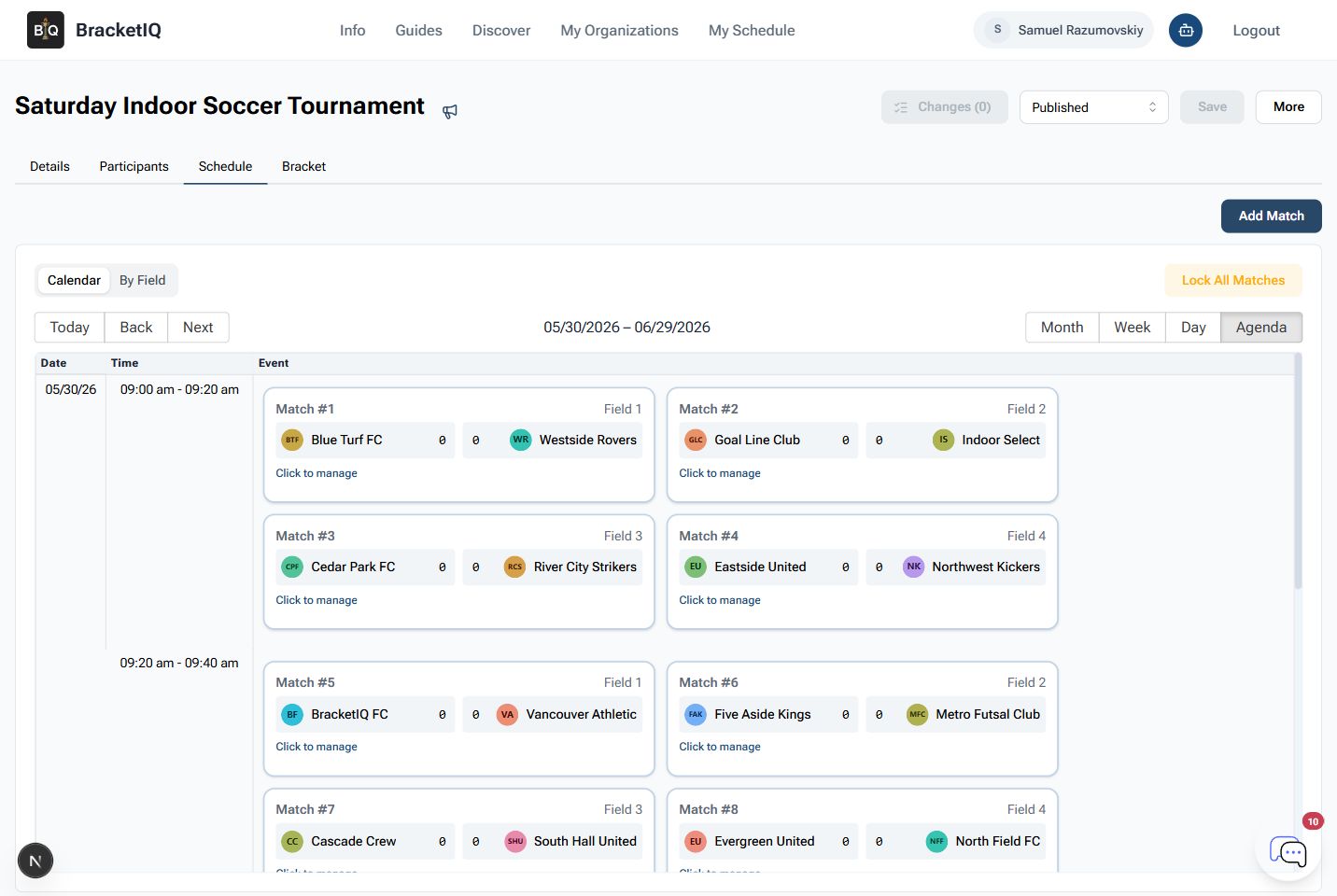Image resolution: width=1337 pixels, height=896 pixels.
Task: Click Goal Line Club GLC badge
Action: tap(696, 440)
